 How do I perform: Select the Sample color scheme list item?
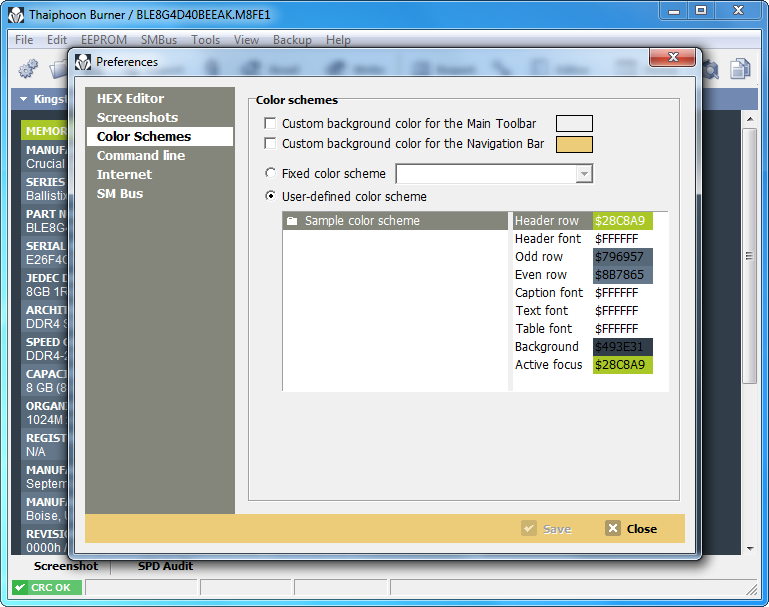395,221
